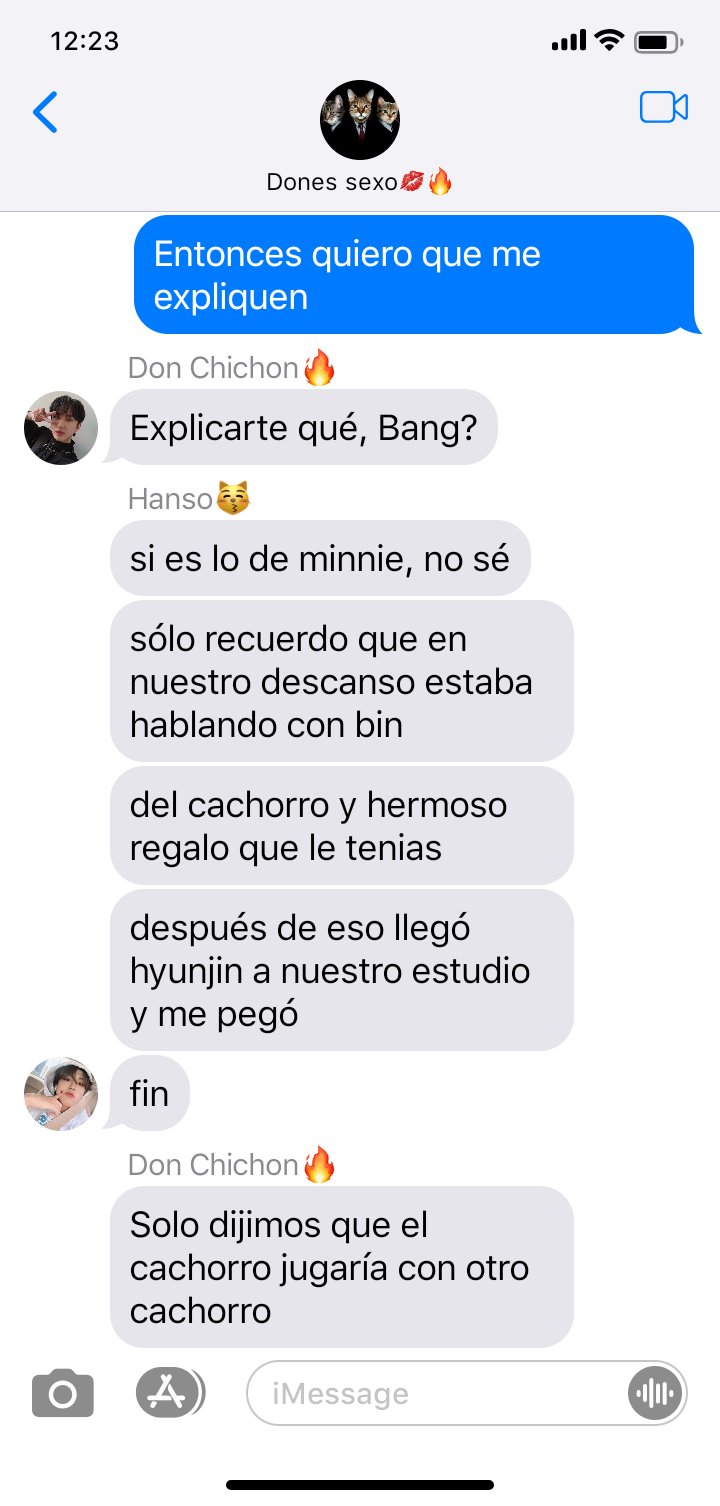Start a FaceTime video call
The width and height of the screenshot is (720, 1506).
click(664, 107)
